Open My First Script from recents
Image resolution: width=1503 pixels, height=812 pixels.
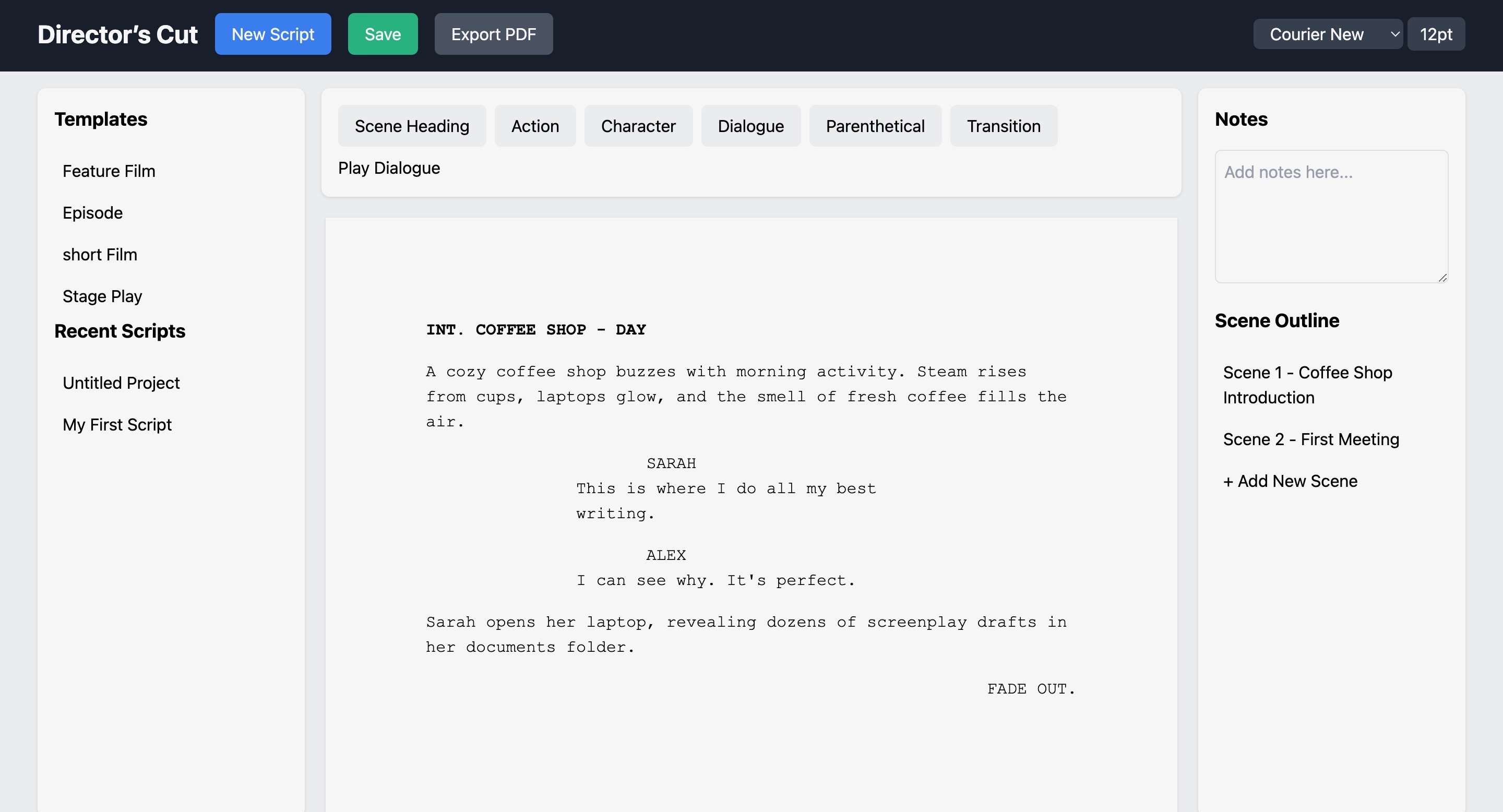click(117, 425)
